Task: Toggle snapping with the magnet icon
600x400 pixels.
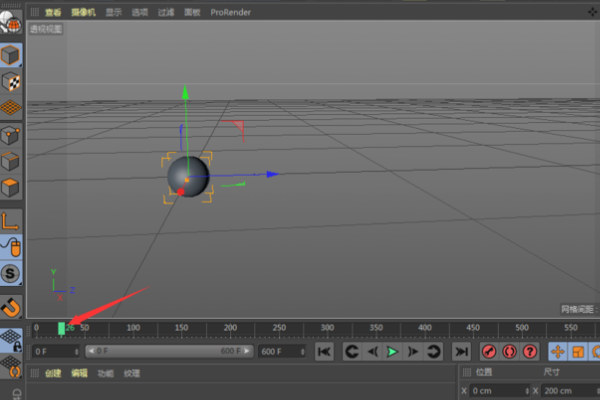Action: (x=11, y=306)
